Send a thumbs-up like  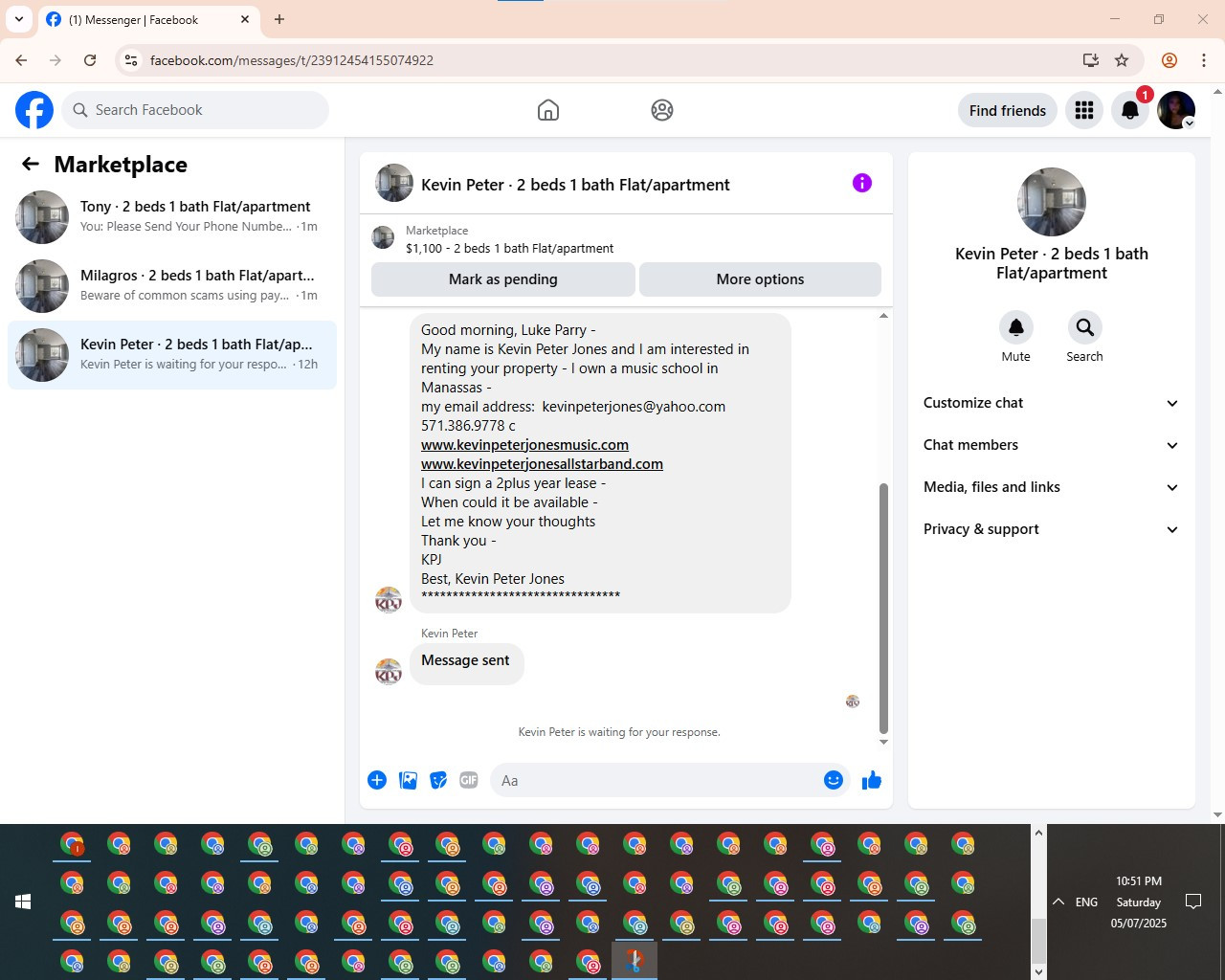point(872,780)
